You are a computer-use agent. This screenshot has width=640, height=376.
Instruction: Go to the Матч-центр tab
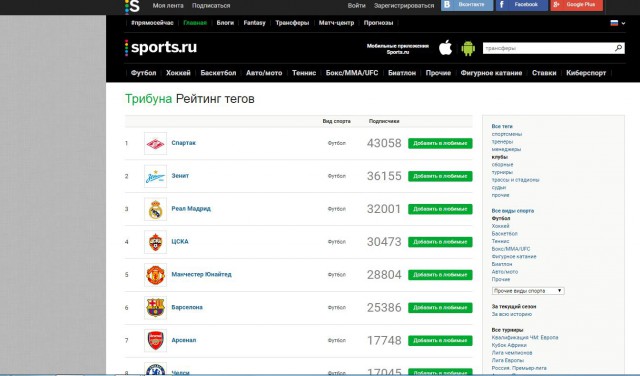click(x=336, y=23)
